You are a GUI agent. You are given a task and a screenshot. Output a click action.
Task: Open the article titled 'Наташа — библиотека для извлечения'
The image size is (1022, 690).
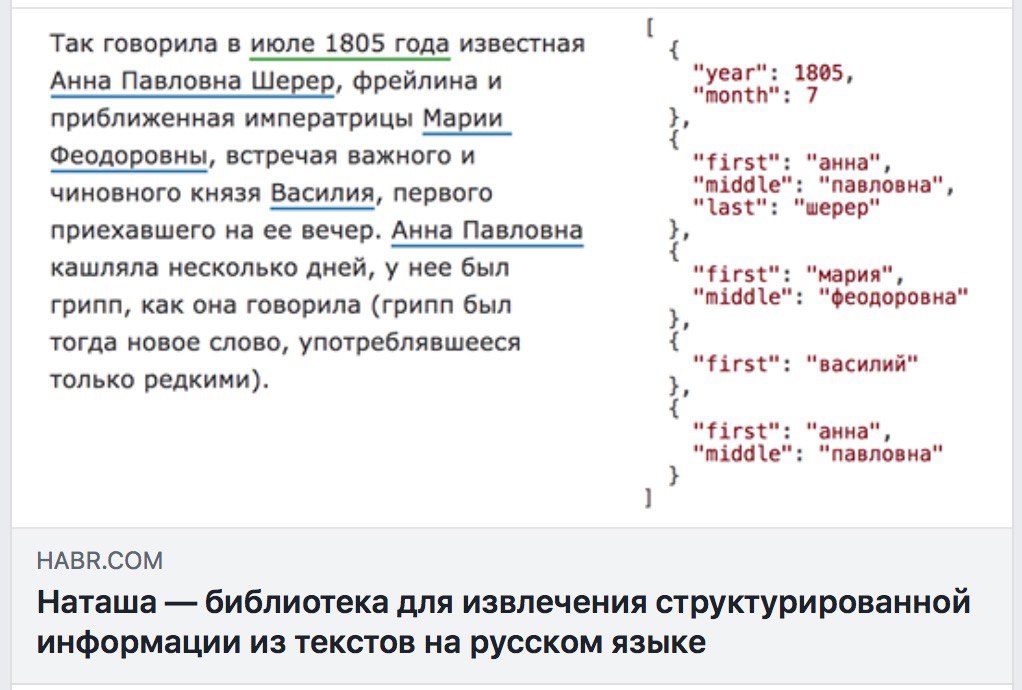coord(503,622)
